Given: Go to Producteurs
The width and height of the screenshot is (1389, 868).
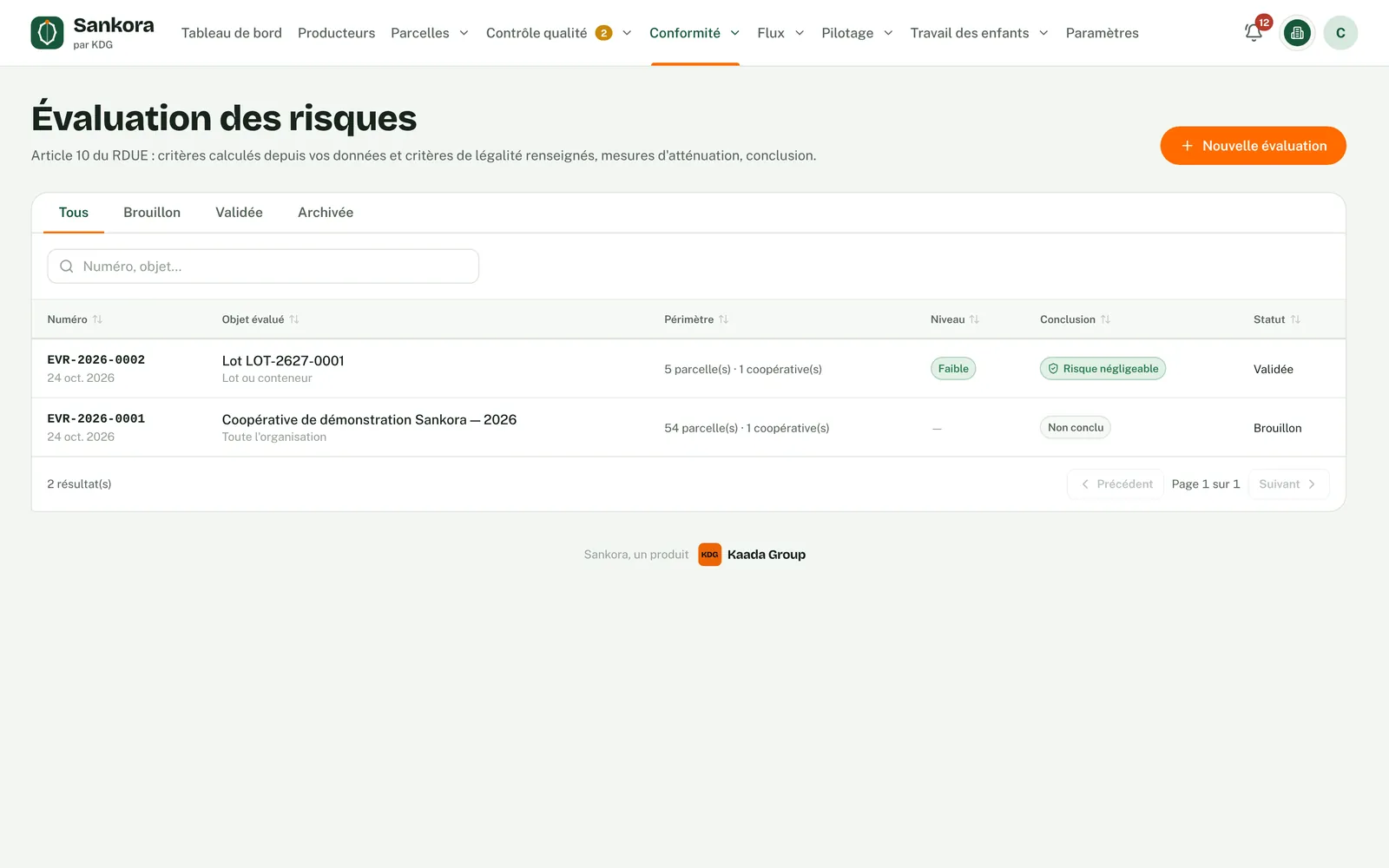Looking at the screenshot, I should coord(337,33).
